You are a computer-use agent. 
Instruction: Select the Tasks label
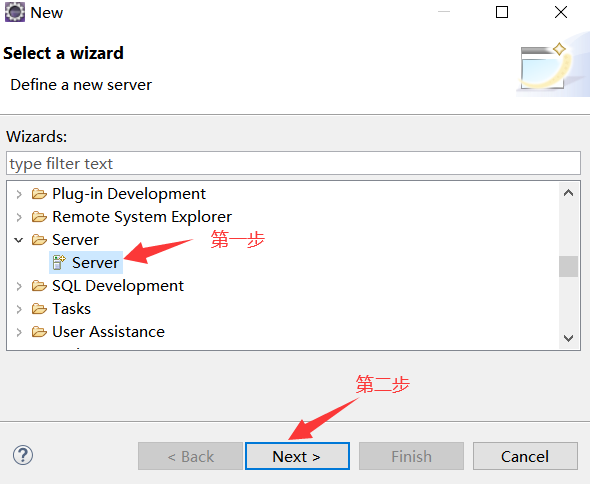click(x=71, y=309)
